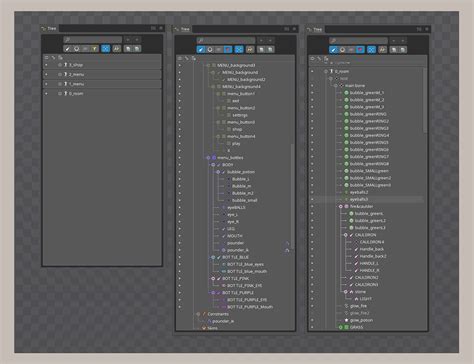The width and height of the screenshot is (474, 364).
Task: Click the search field in menu tree panel
Action: (x=226, y=40)
